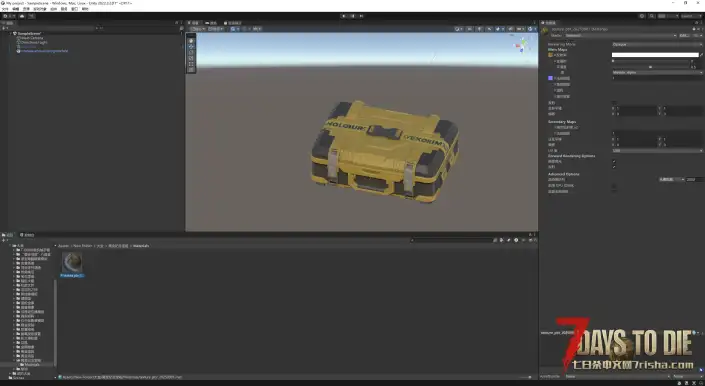Click the cloud services icon
705x386 pixels.
click(x=22, y=16)
